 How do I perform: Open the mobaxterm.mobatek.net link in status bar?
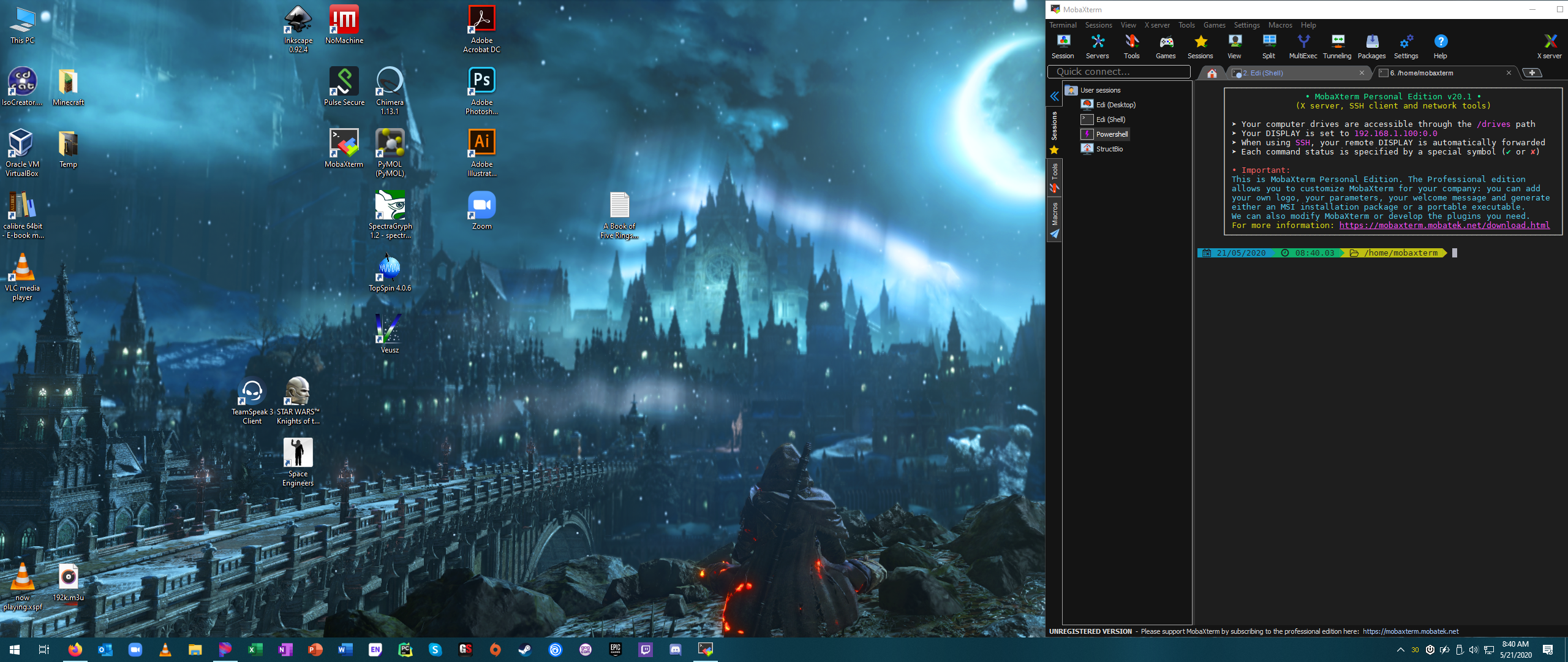tap(1411, 631)
